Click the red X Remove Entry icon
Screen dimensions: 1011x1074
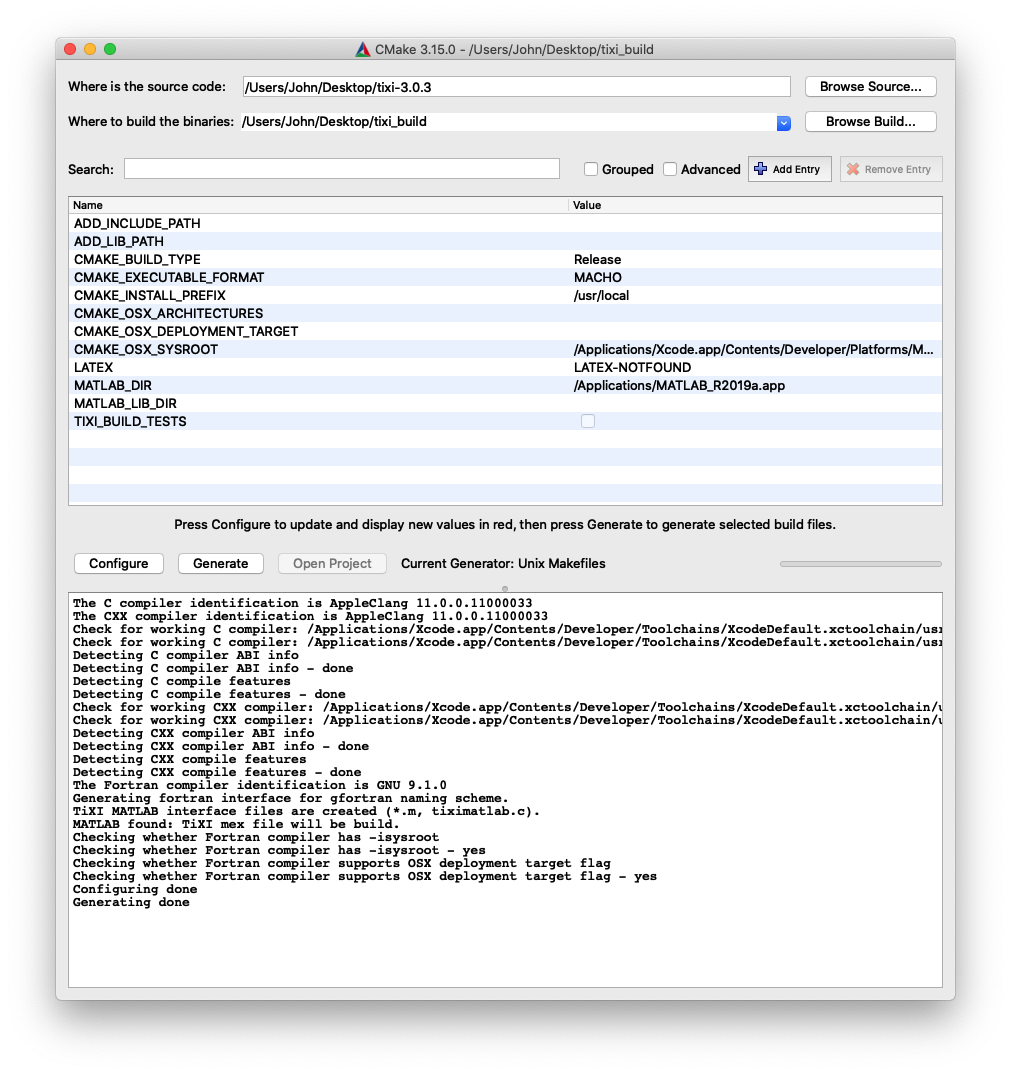pos(852,169)
